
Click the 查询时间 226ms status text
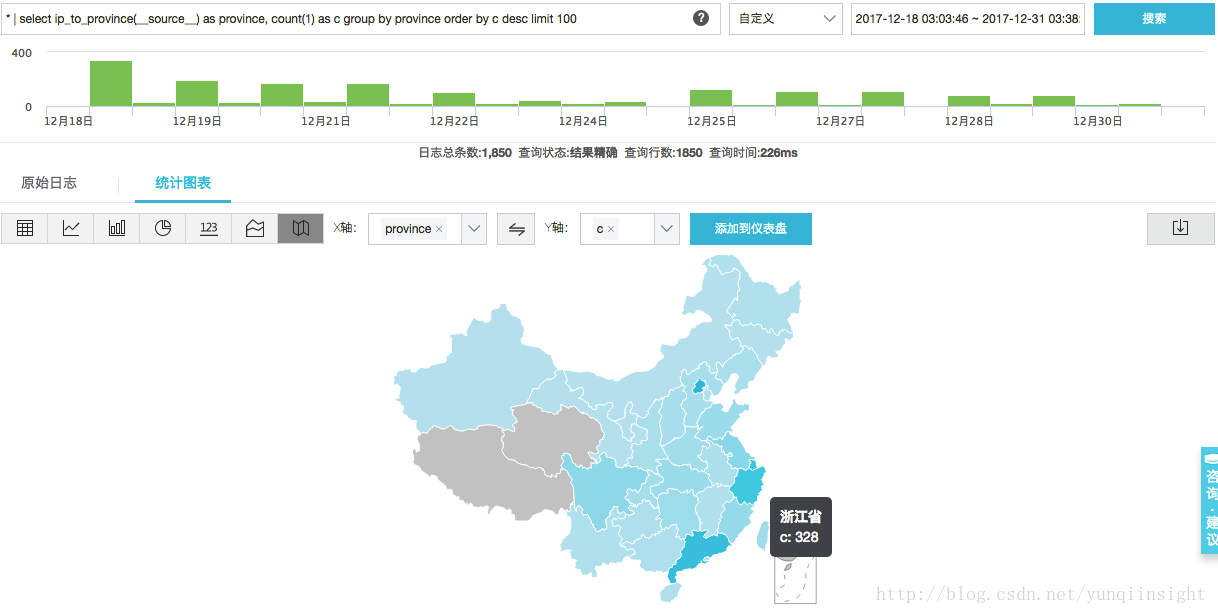tap(753, 153)
